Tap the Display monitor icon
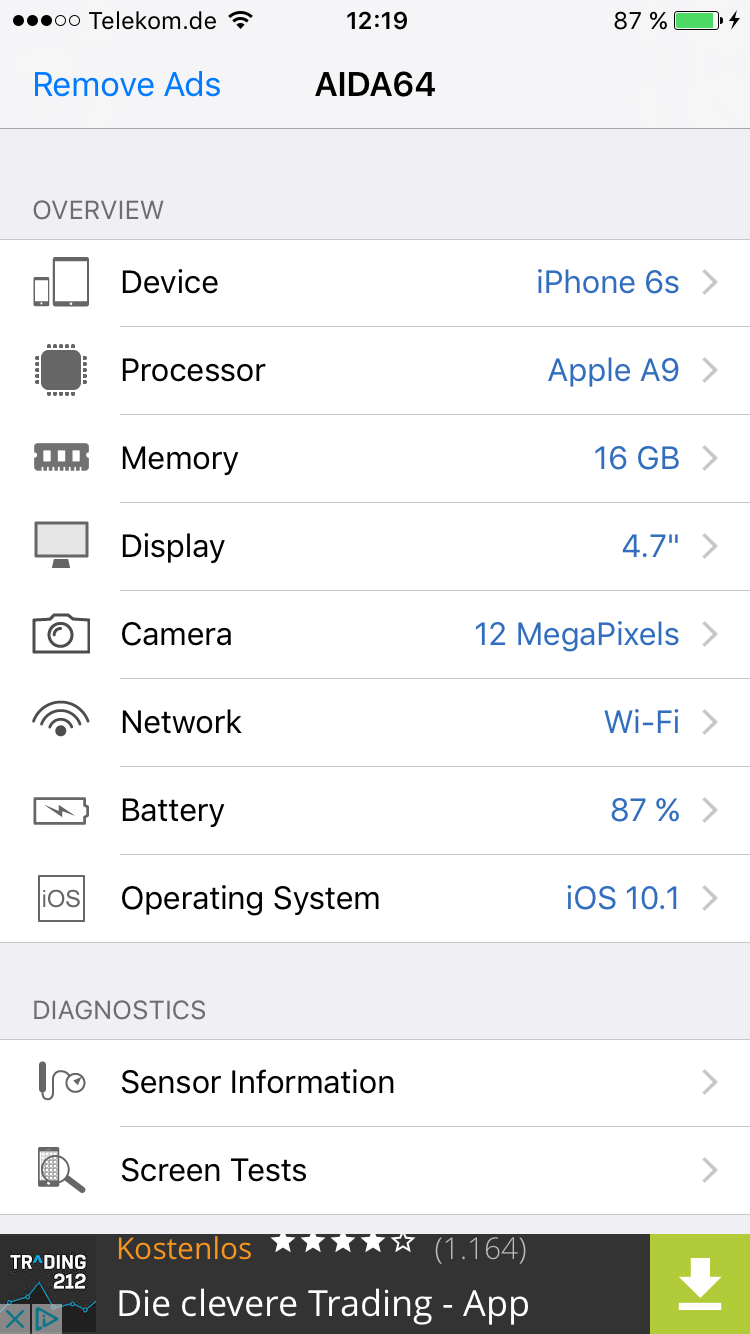This screenshot has width=750, height=1334. pyautogui.click(x=61, y=545)
